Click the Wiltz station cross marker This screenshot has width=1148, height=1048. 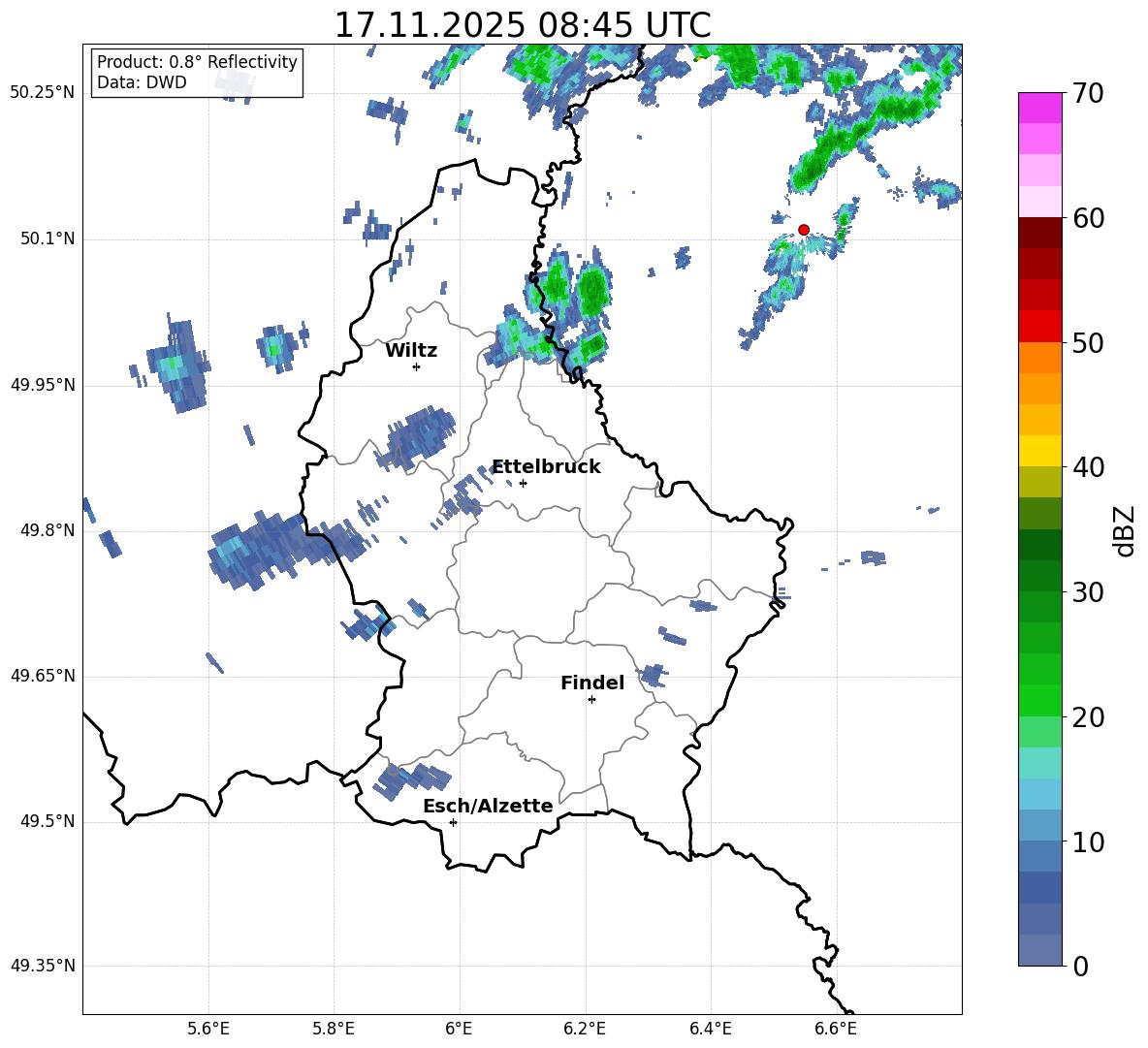(x=417, y=366)
